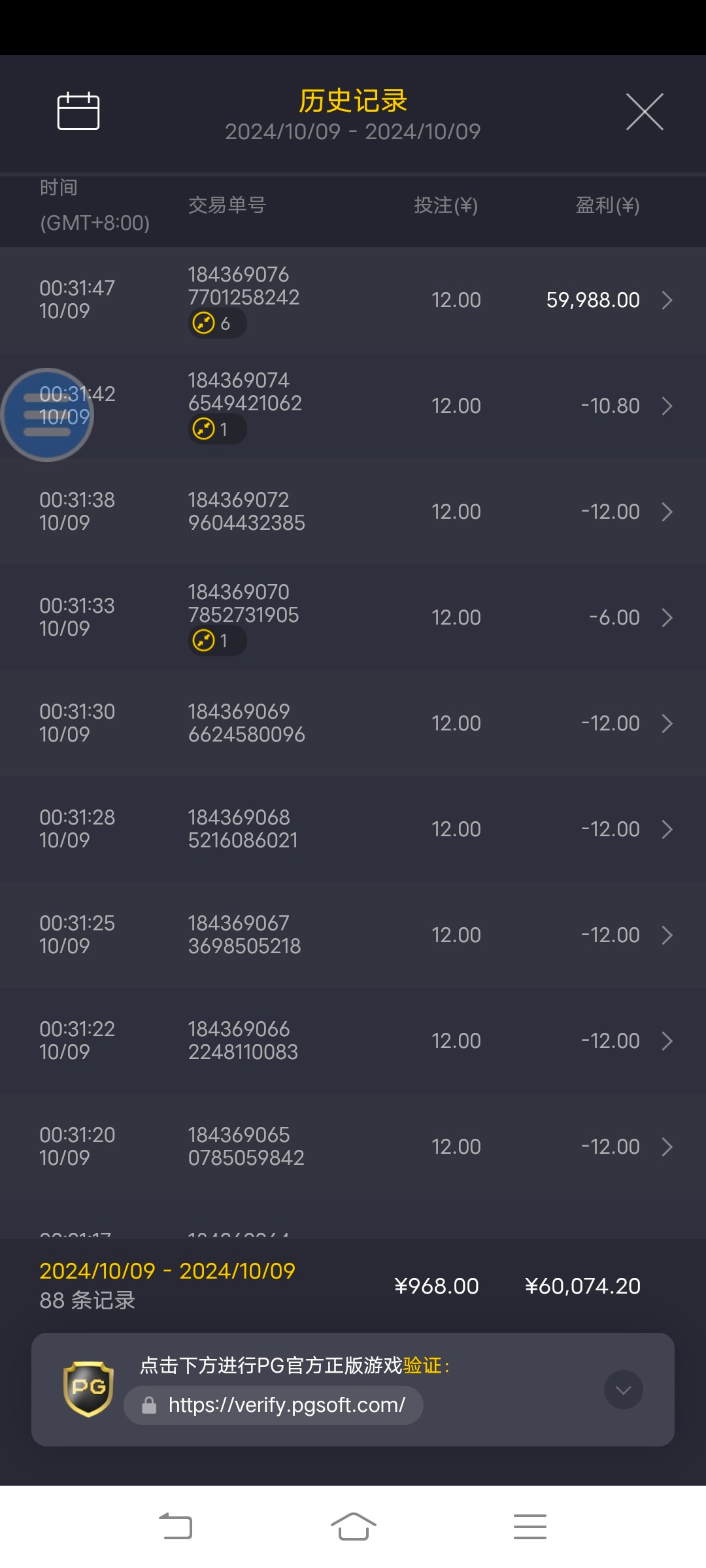
Task: Expand details for the 59,988.00 profit record
Action: point(667,301)
